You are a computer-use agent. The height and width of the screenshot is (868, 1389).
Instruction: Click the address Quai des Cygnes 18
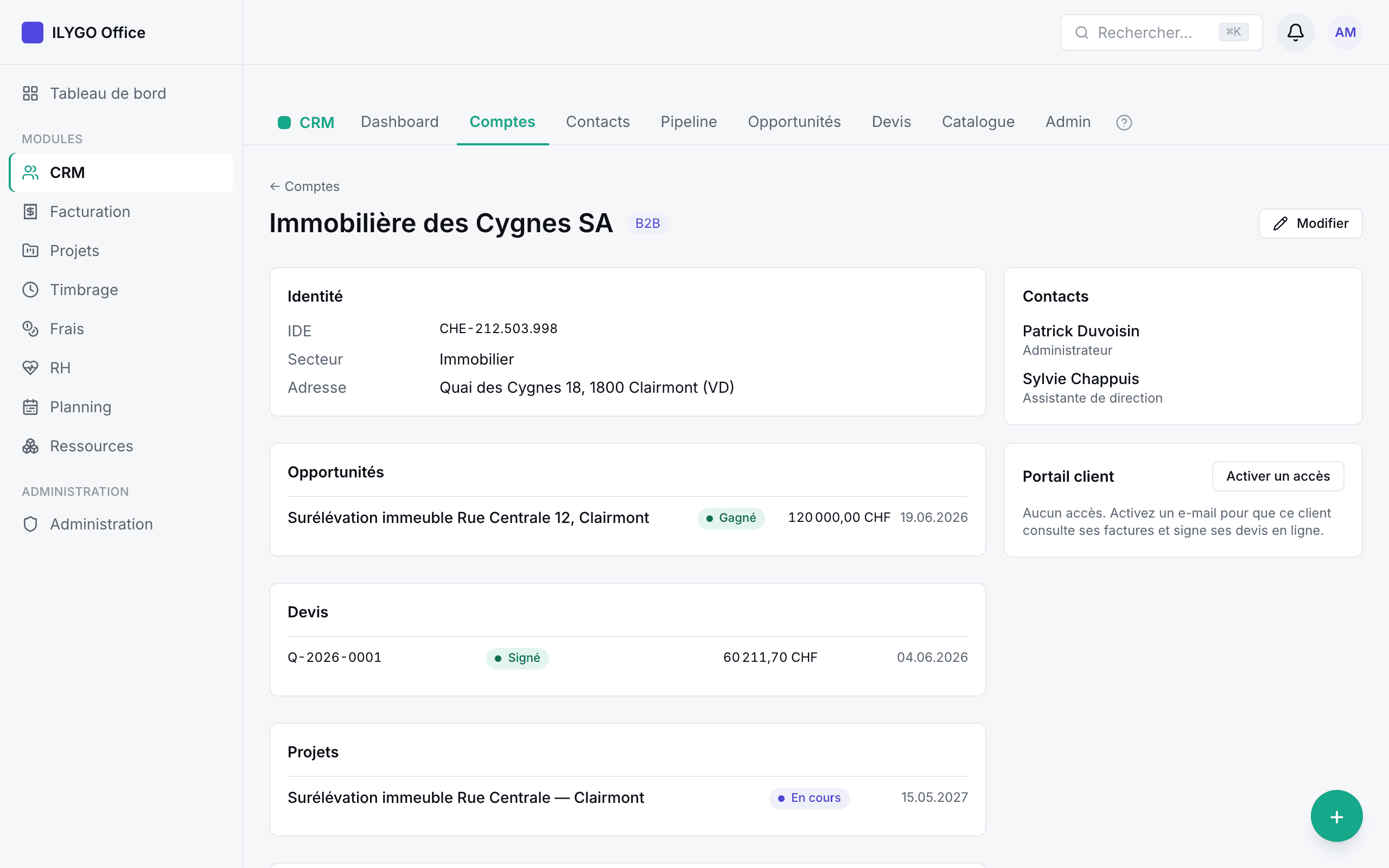587,387
